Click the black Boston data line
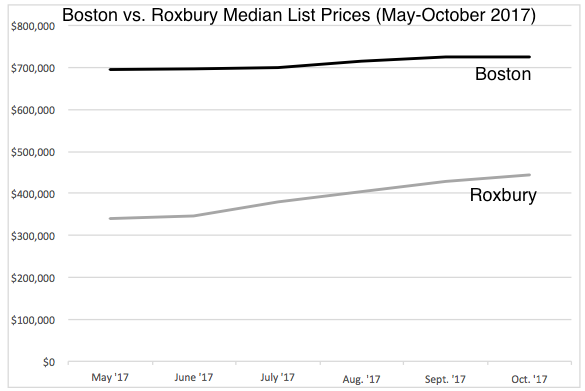 [320, 62]
